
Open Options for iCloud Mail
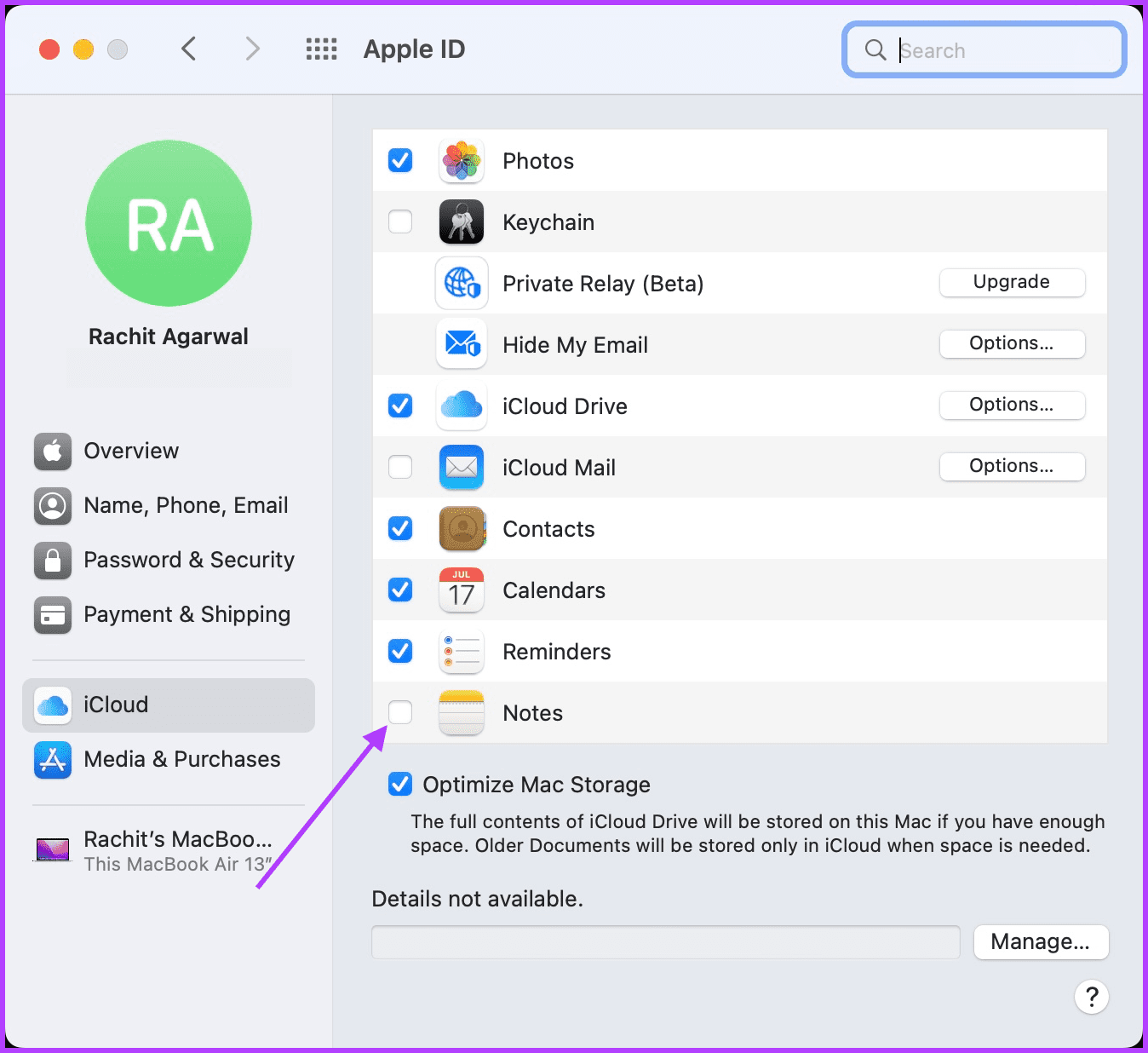click(x=1012, y=466)
